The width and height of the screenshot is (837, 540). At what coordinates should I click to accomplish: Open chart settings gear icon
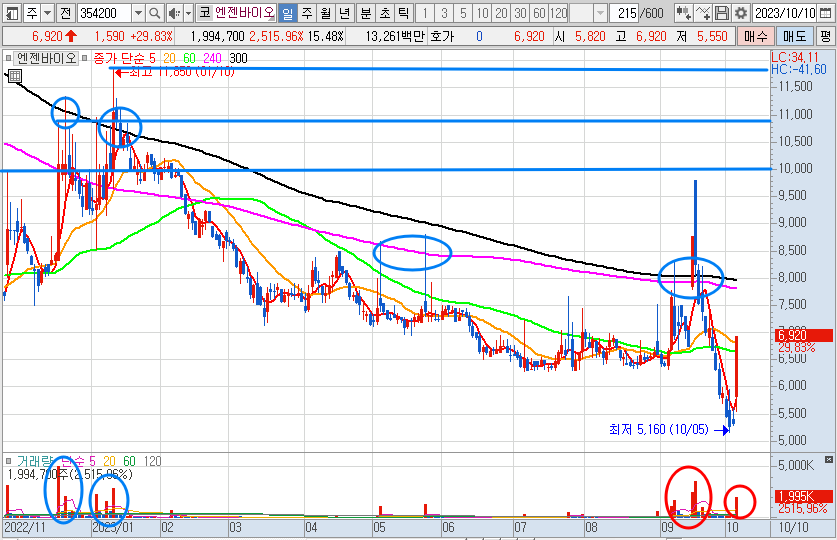coord(740,13)
